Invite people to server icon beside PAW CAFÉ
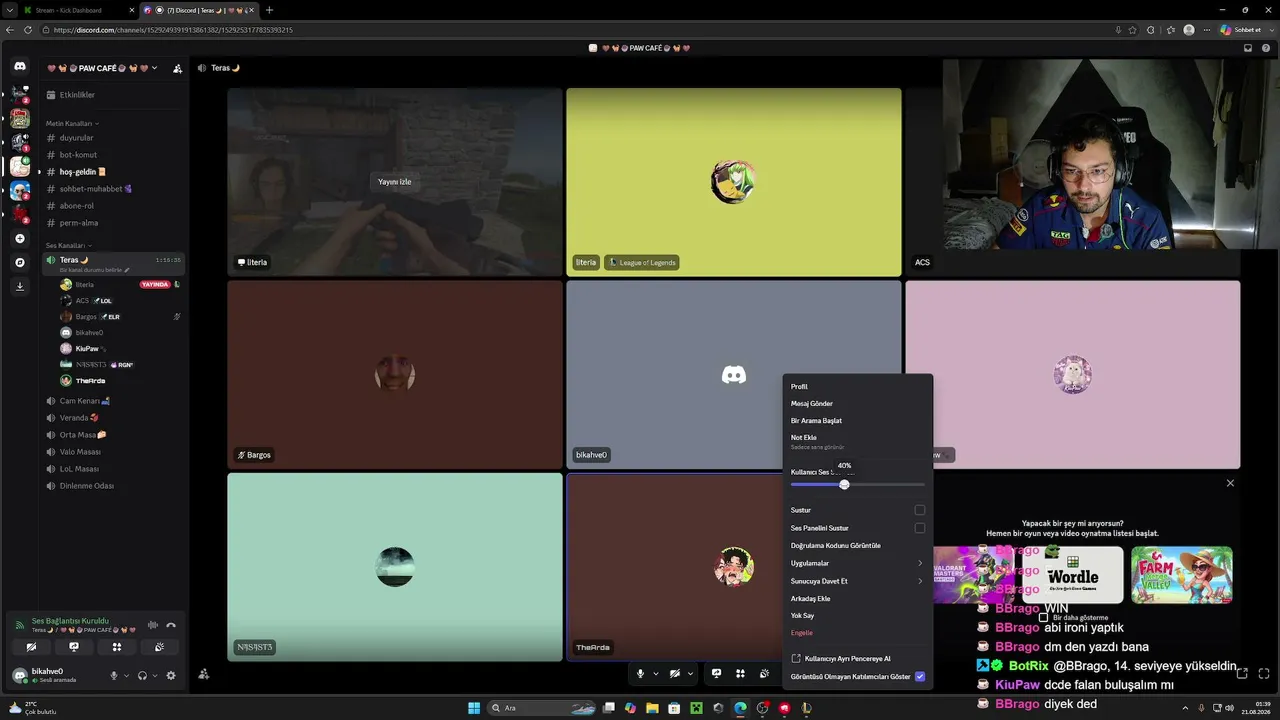This screenshot has height=720, width=1280. pyautogui.click(x=177, y=68)
